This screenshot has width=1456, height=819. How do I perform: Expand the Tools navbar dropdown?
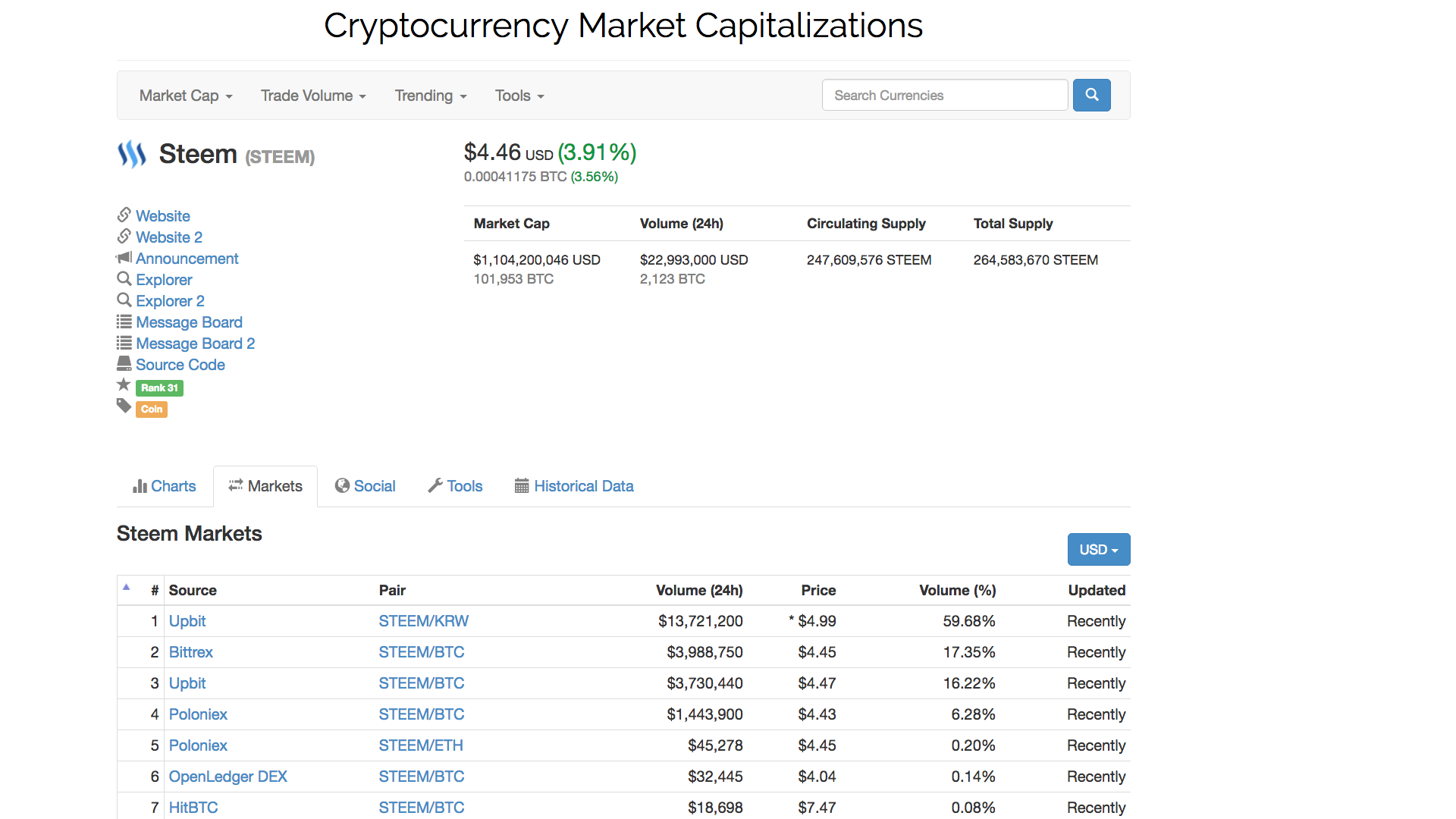(519, 96)
